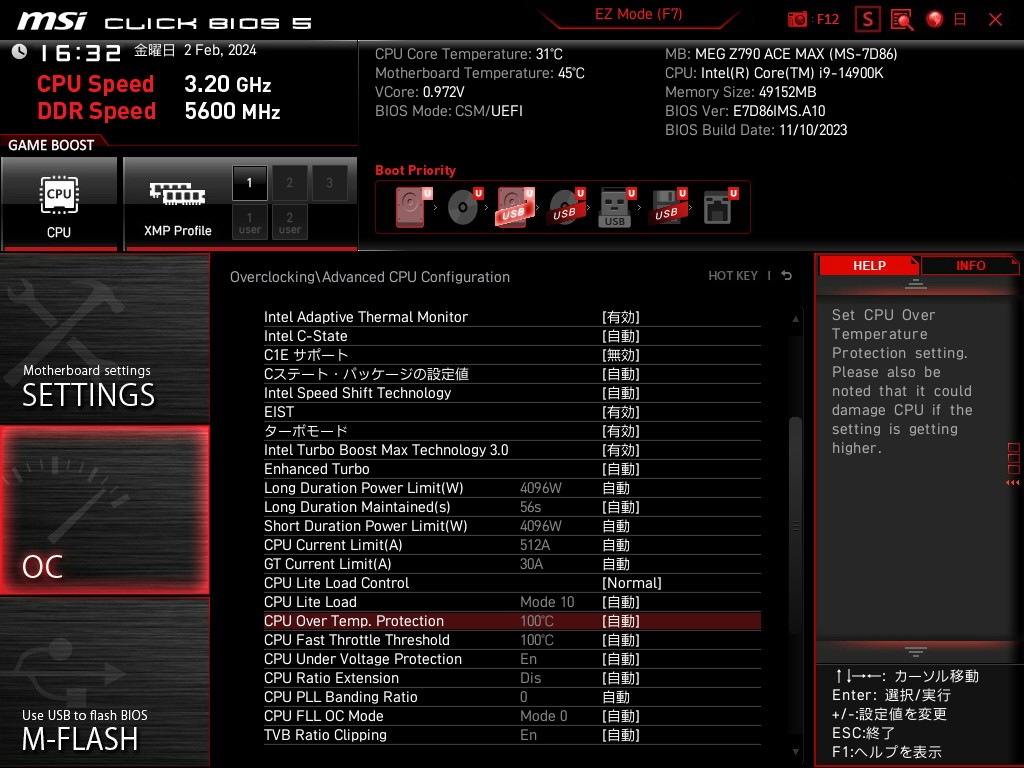Change Enhanced Turbo option
Viewport: 1024px width, 768px height.
coord(512,469)
